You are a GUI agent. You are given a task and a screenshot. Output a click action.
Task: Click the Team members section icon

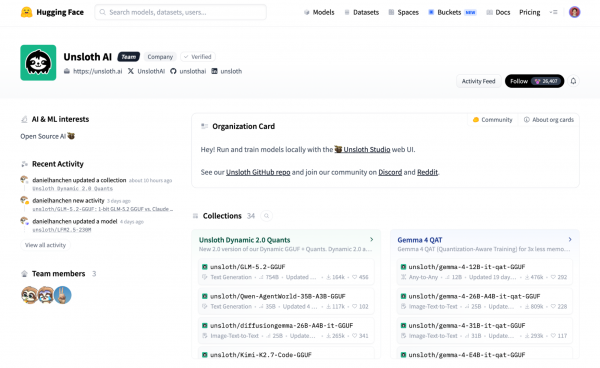pyautogui.click(x=24, y=274)
